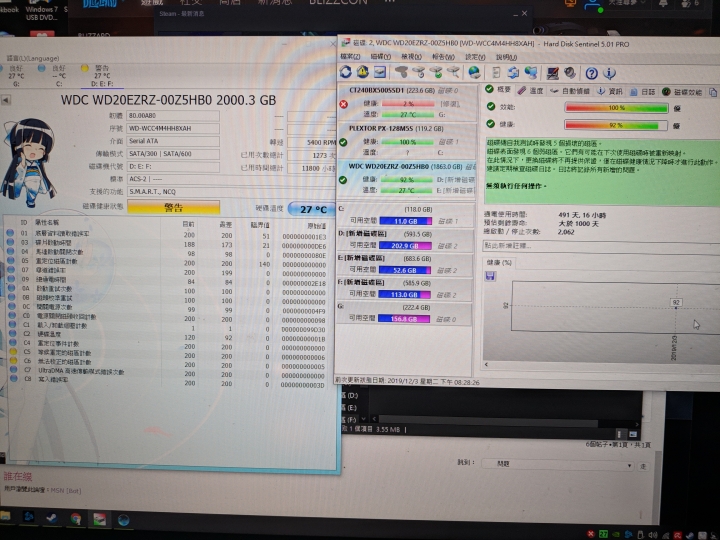Click the green 27 temperature tray icon
This screenshot has height=540, width=720.
(x=603, y=534)
